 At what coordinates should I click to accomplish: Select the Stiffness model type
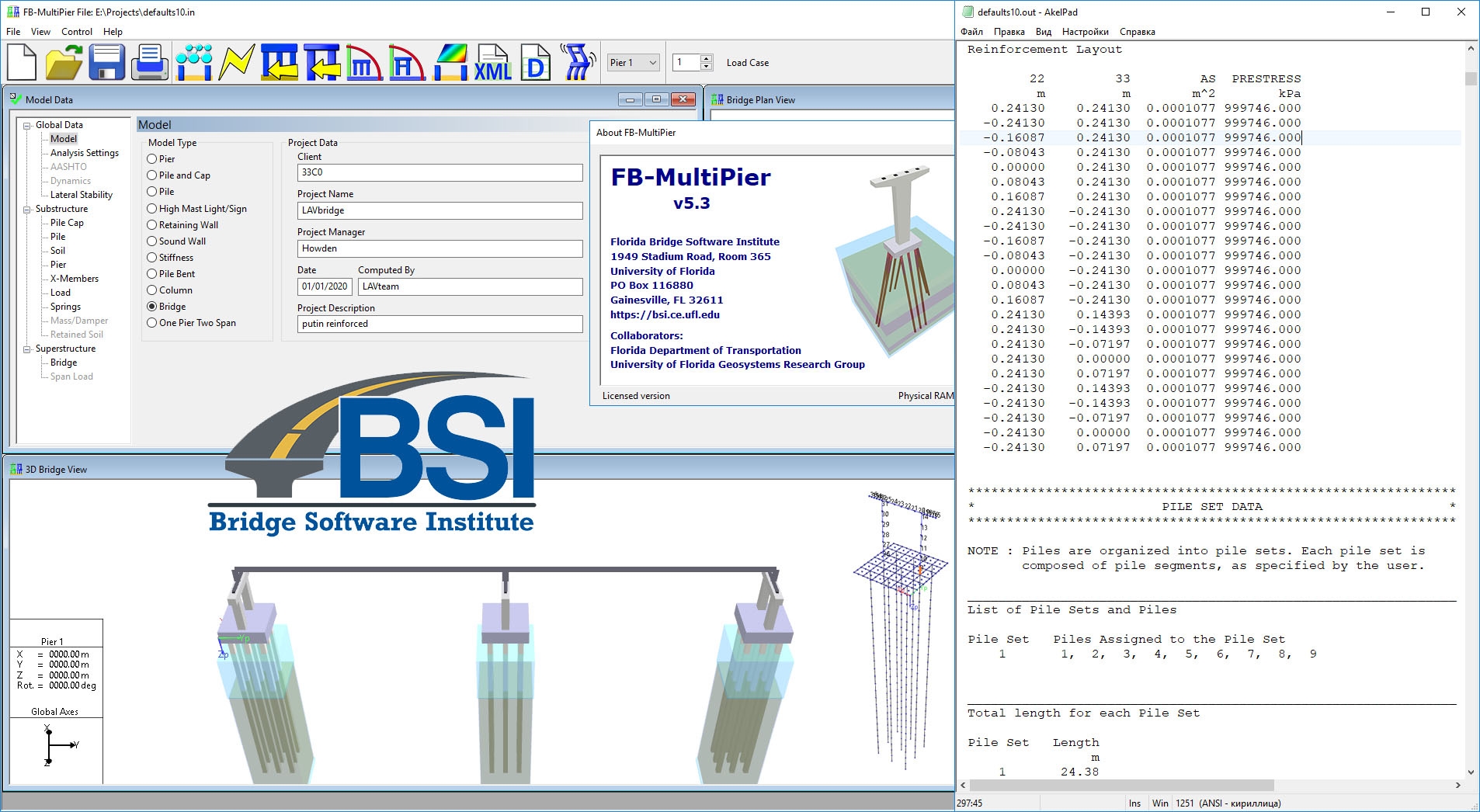(x=152, y=257)
